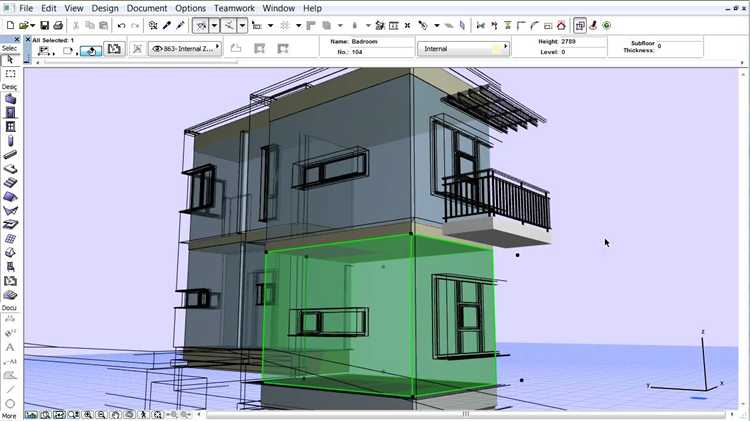Viewport: 750px width, 421px height.
Task: Select the Beam tool
Action: click(x=10, y=155)
